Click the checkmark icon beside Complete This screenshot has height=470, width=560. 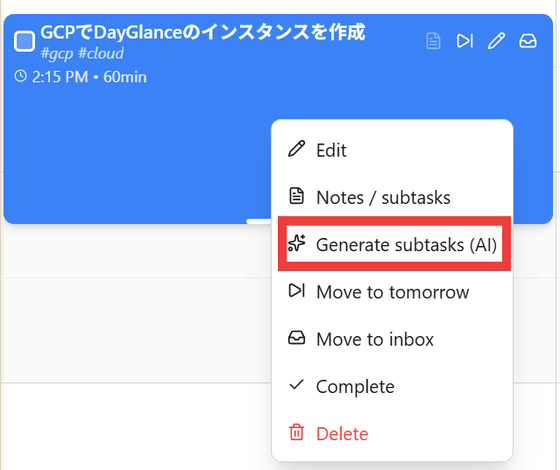coord(296,385)
